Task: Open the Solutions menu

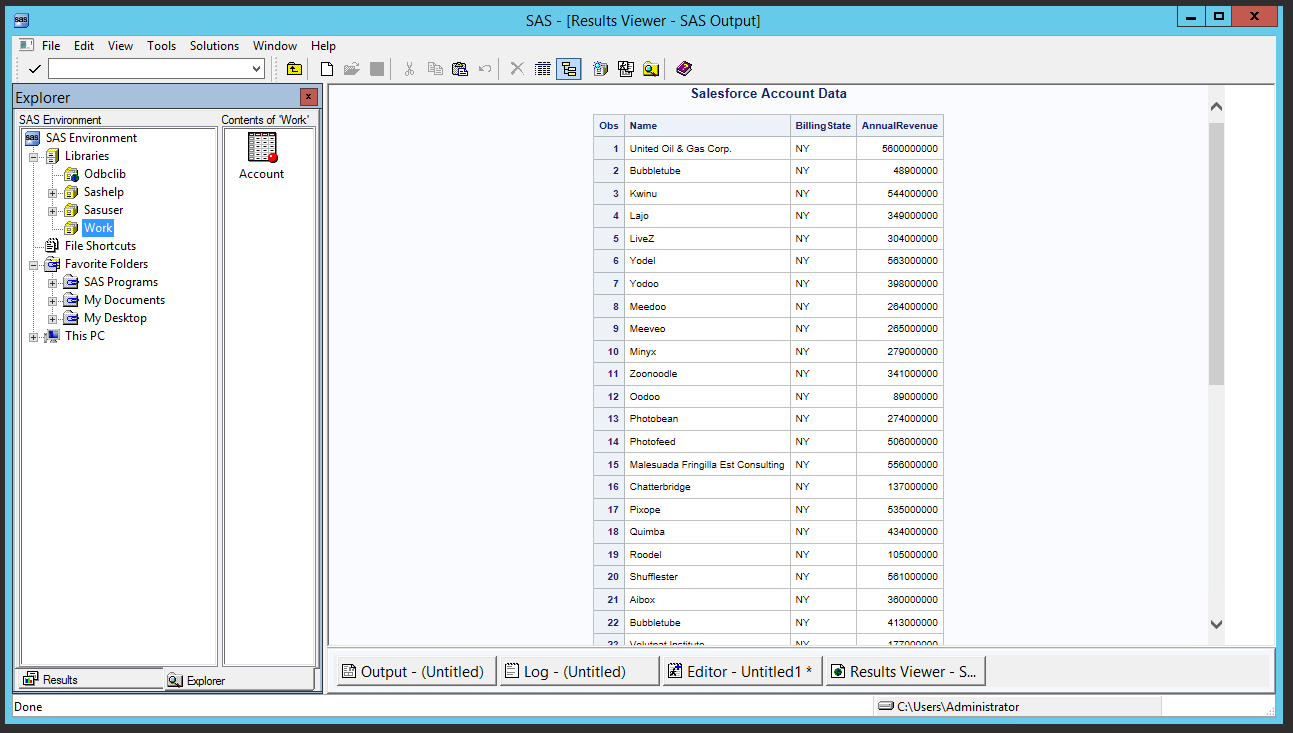Action: [214, 45]
